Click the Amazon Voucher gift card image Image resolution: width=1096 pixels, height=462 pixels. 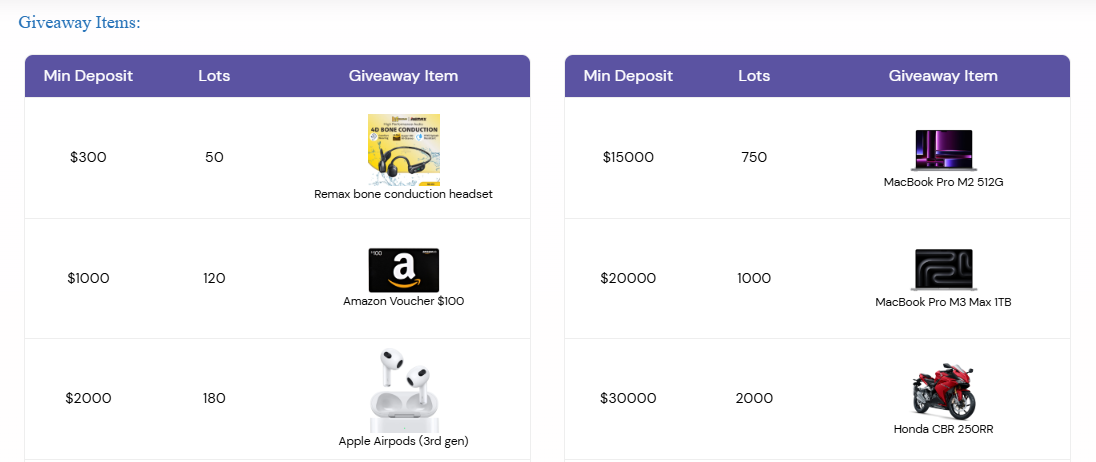403,270
